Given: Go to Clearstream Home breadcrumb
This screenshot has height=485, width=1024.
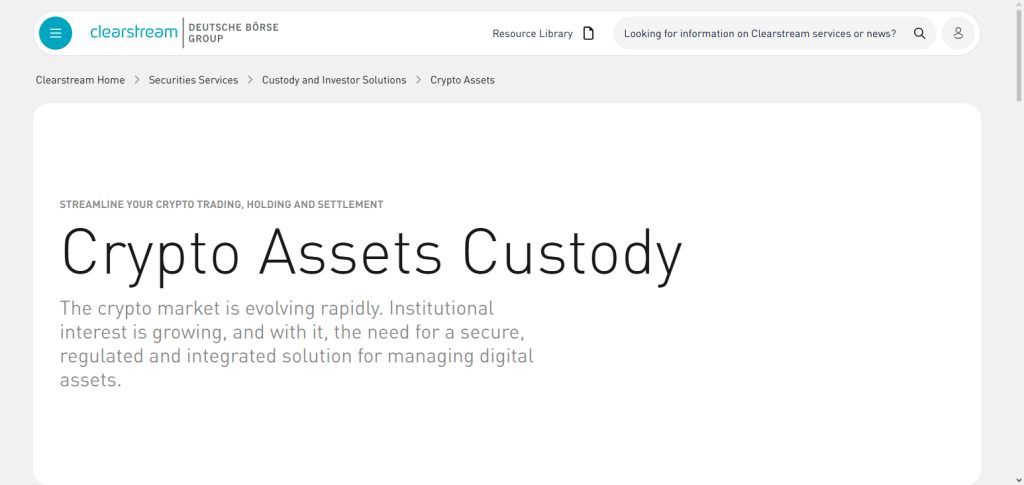Looking at the screenshot, I should click(x=80, y=80).
